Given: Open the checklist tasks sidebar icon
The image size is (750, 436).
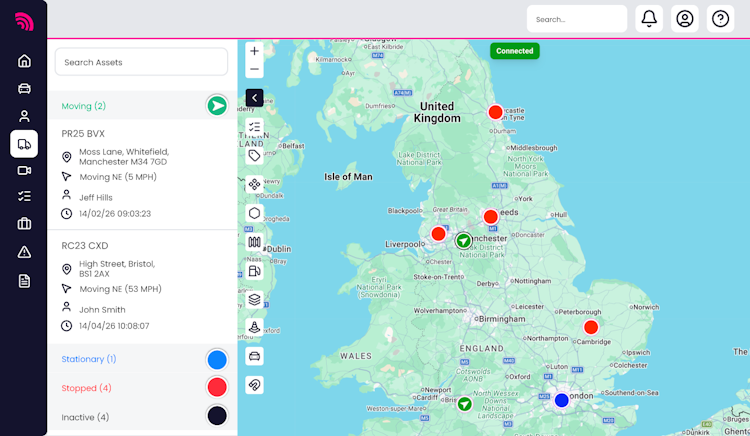Looking at the screenshot, I should 24,196.
